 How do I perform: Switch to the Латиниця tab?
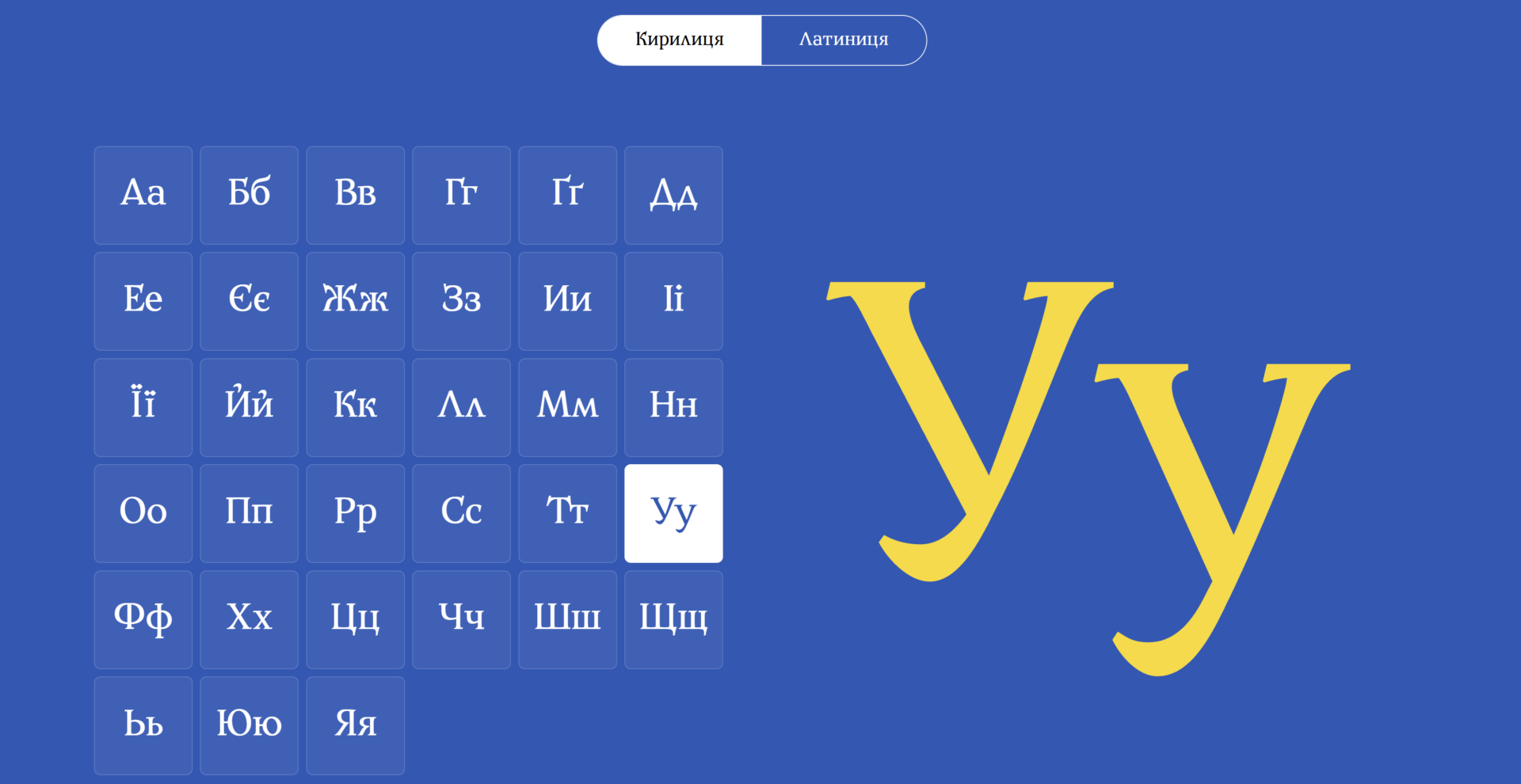tap(844, 40)
